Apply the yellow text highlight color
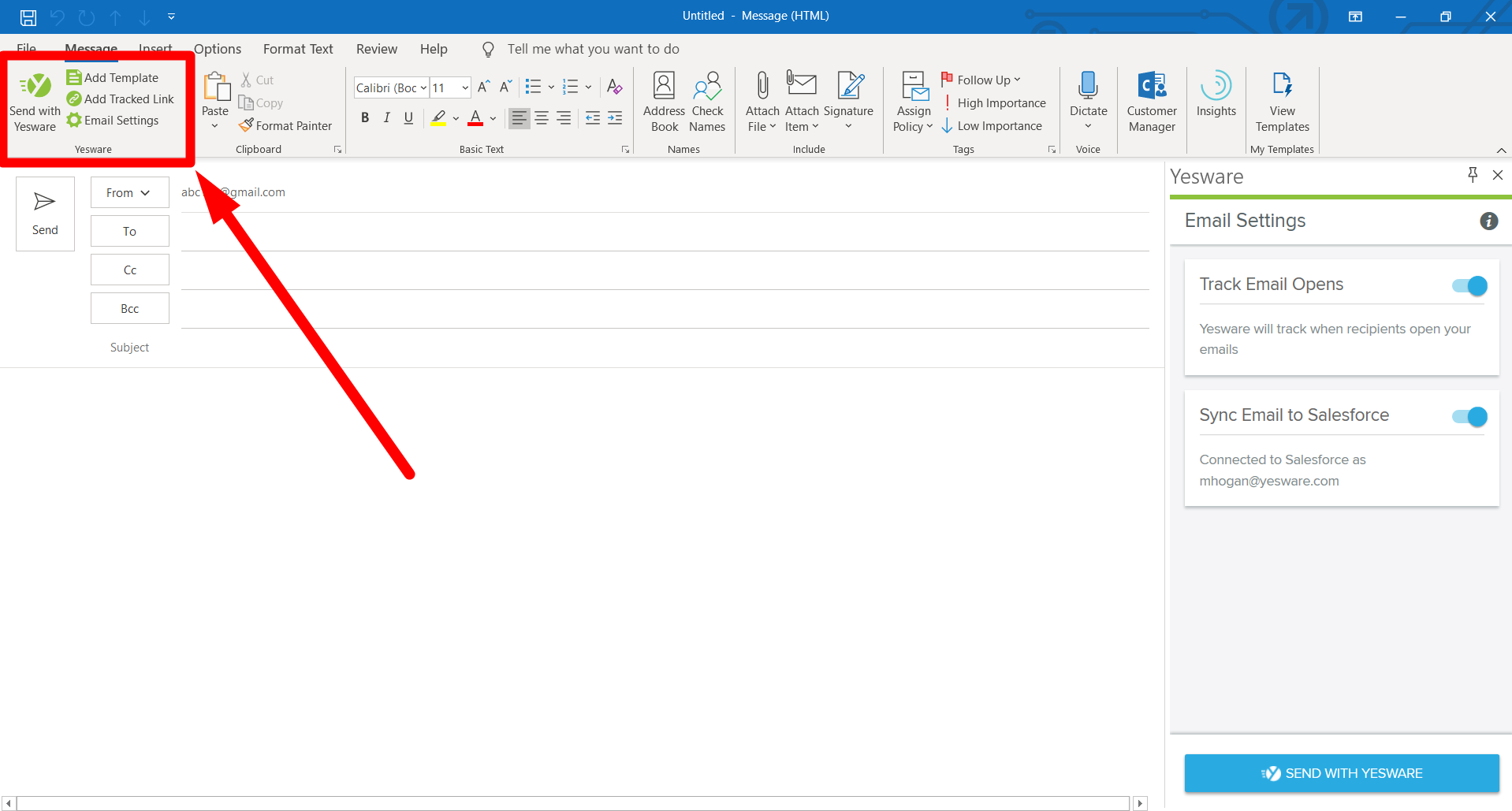The height and width of the screenshot is (811, 1512). tap(438, 118)
